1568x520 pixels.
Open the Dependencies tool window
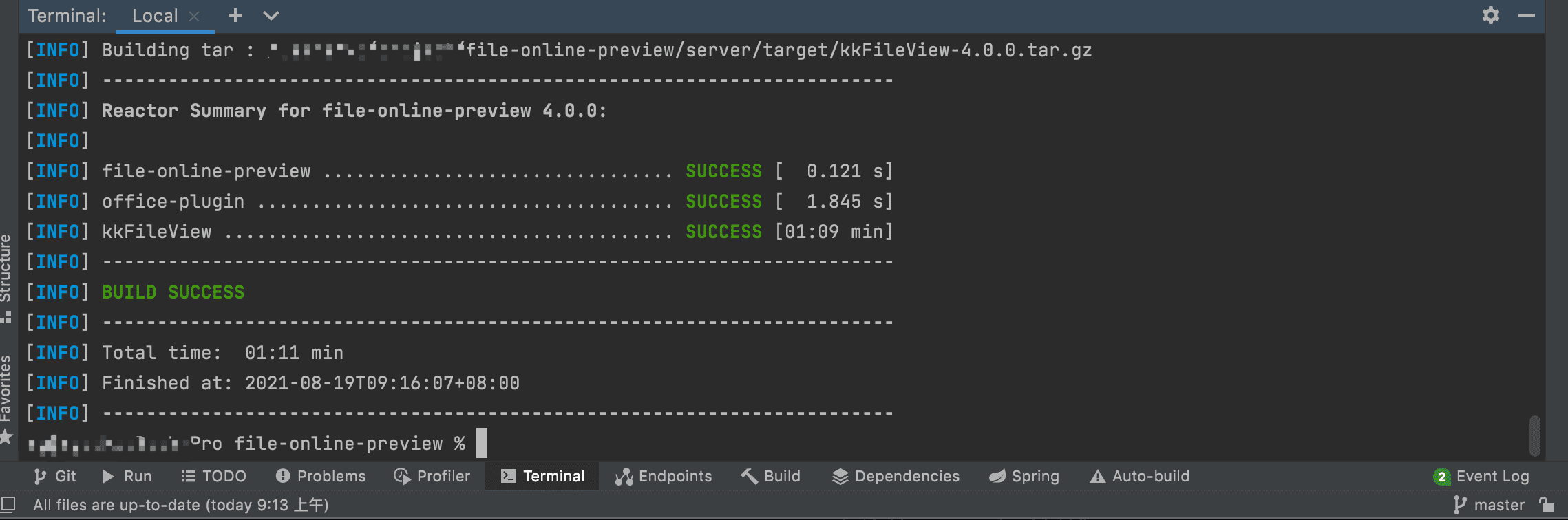[896, 476]
